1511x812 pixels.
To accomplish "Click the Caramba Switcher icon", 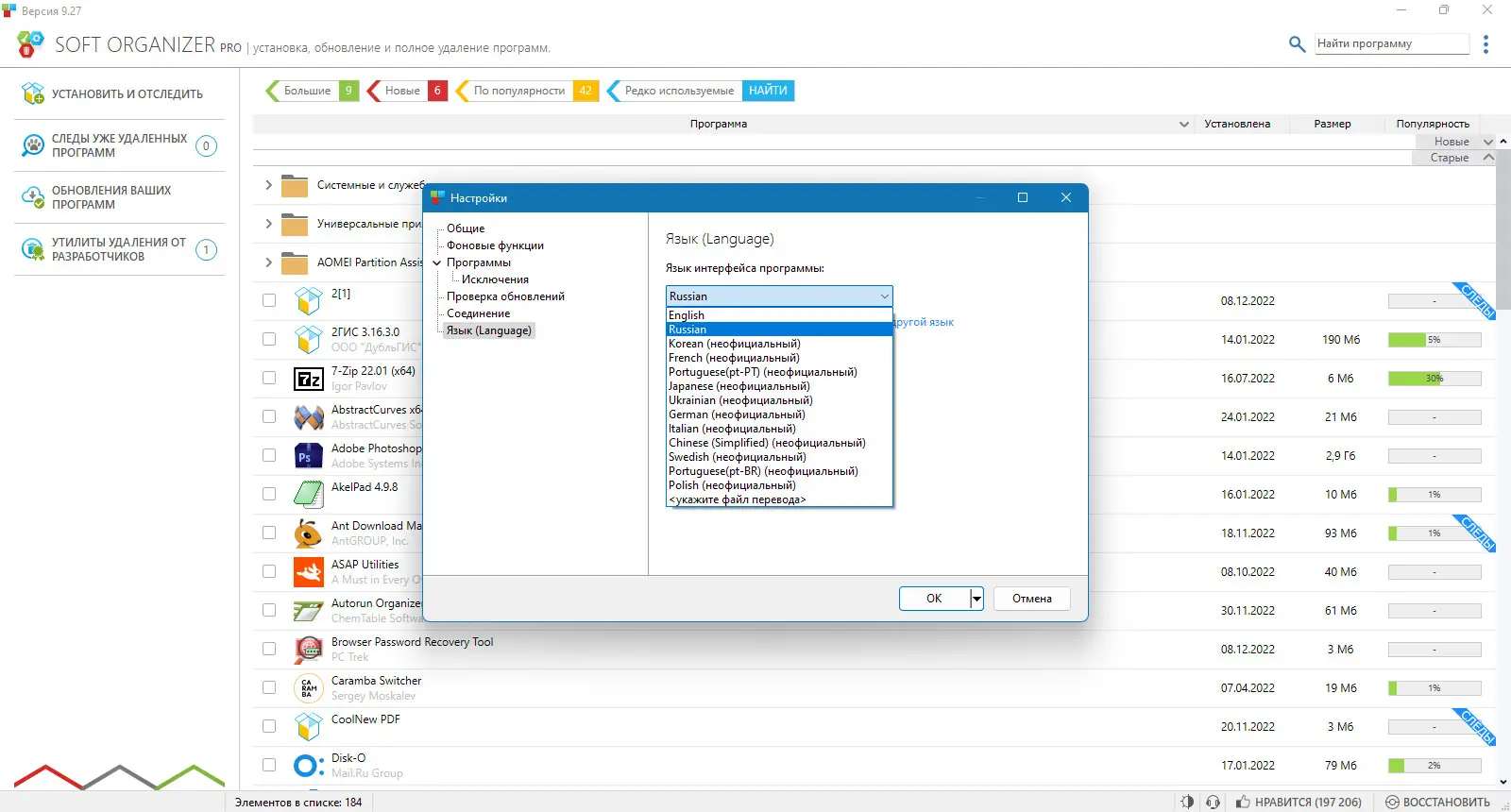I will tap(309, 688).
